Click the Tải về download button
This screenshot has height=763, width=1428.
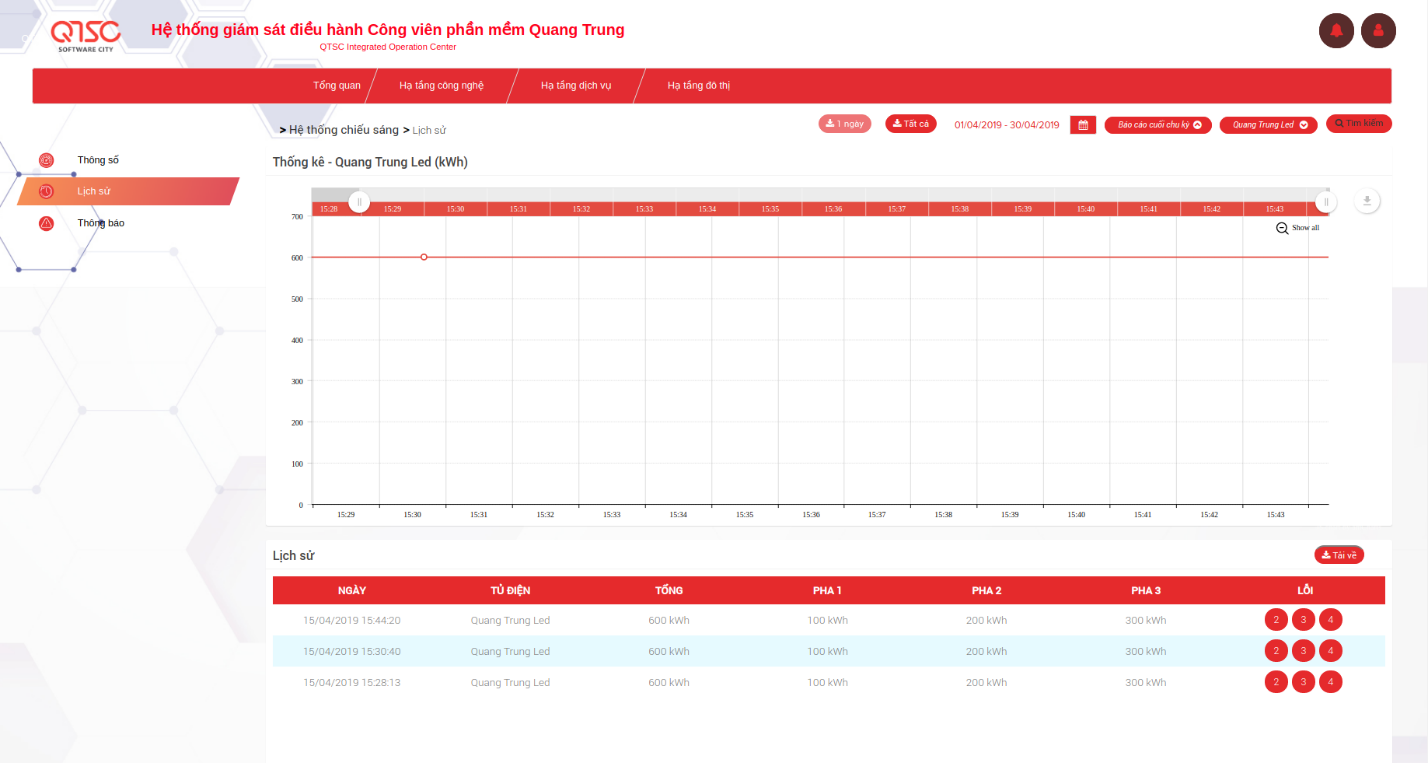coord(1339,555)
